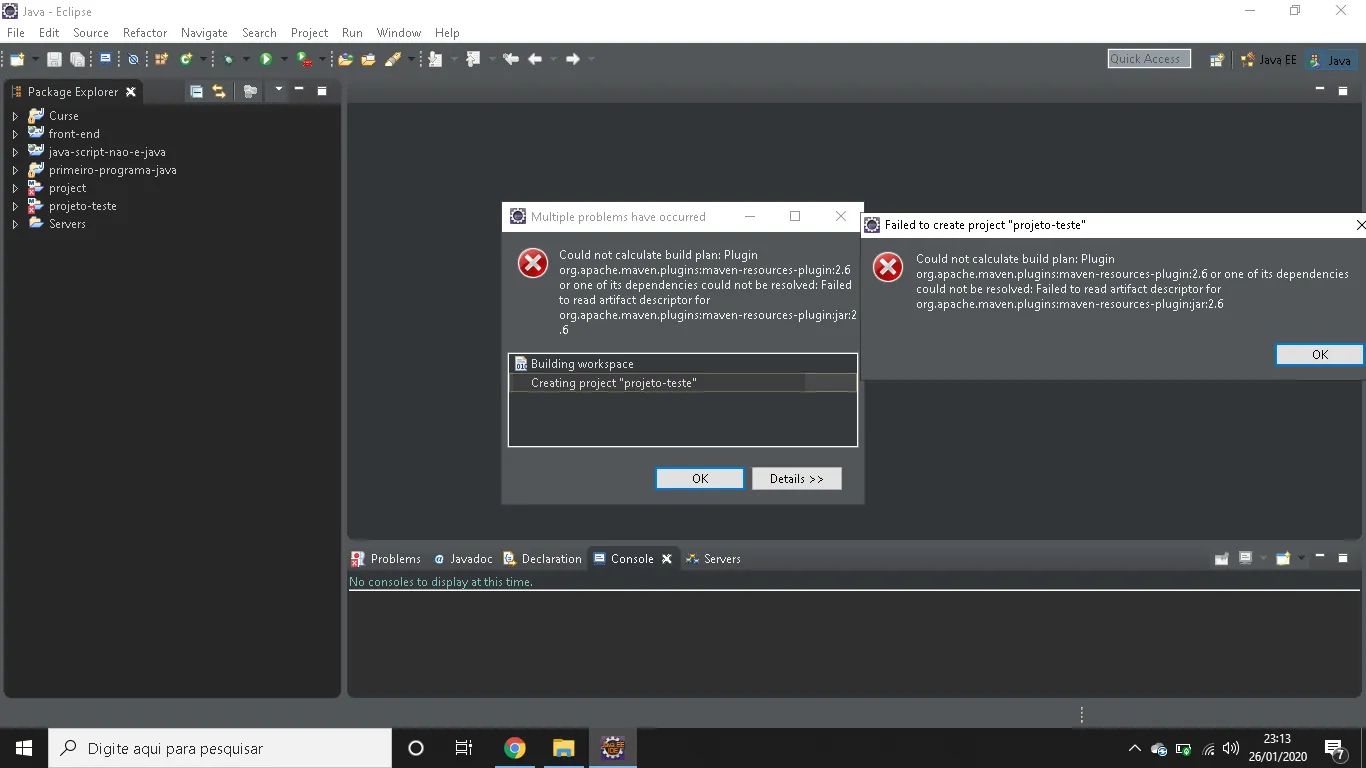The width and height of the screenshot is (1366, 768).
Task: Switch to the Javadoc tab
Action: coord(463,559)
